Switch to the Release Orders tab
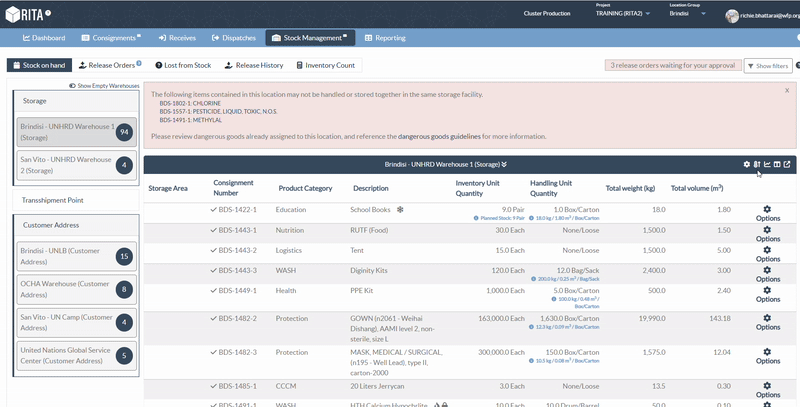Viewport: 800px width, 407px height. pyautogui.click(x=111, y=65)
